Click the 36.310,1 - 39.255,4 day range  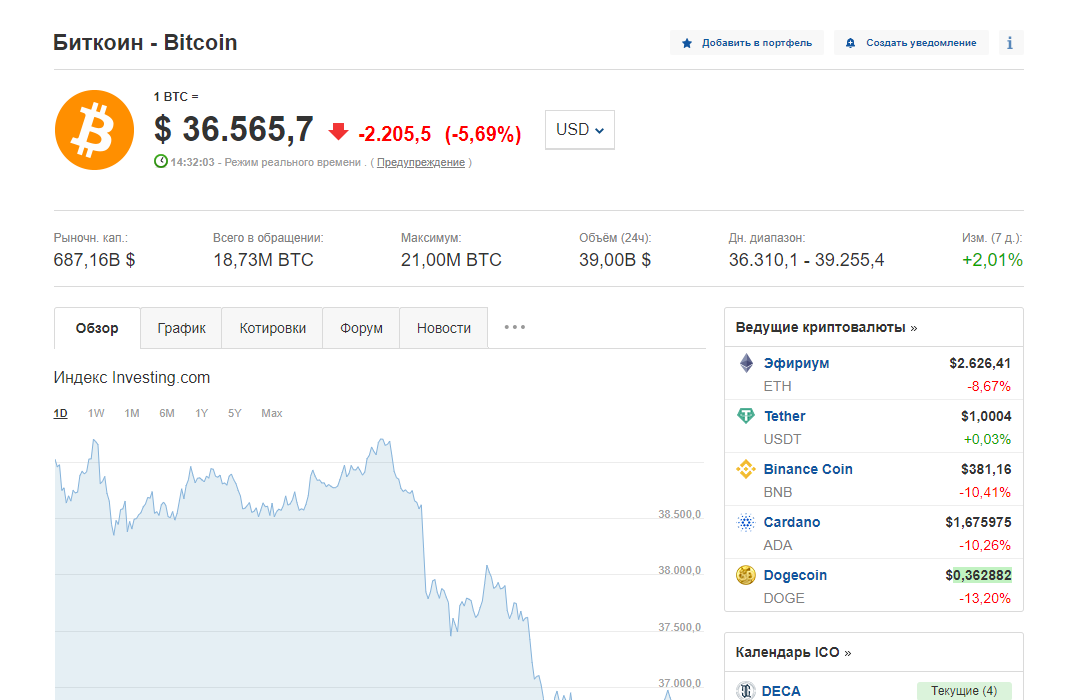(x=806, y=260)
